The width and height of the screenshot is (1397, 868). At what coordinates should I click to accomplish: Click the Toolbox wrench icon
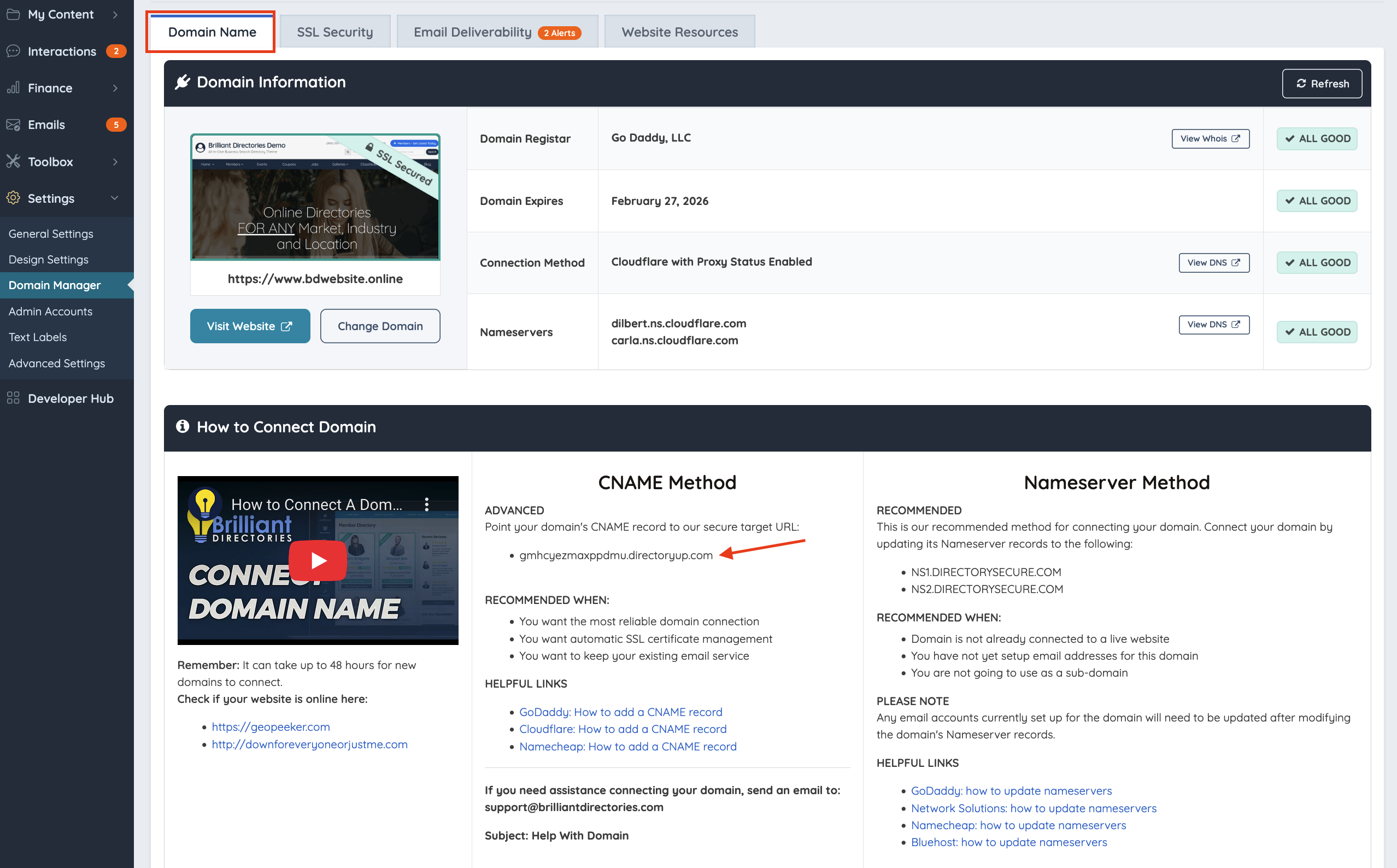click(x=13, y=161)
